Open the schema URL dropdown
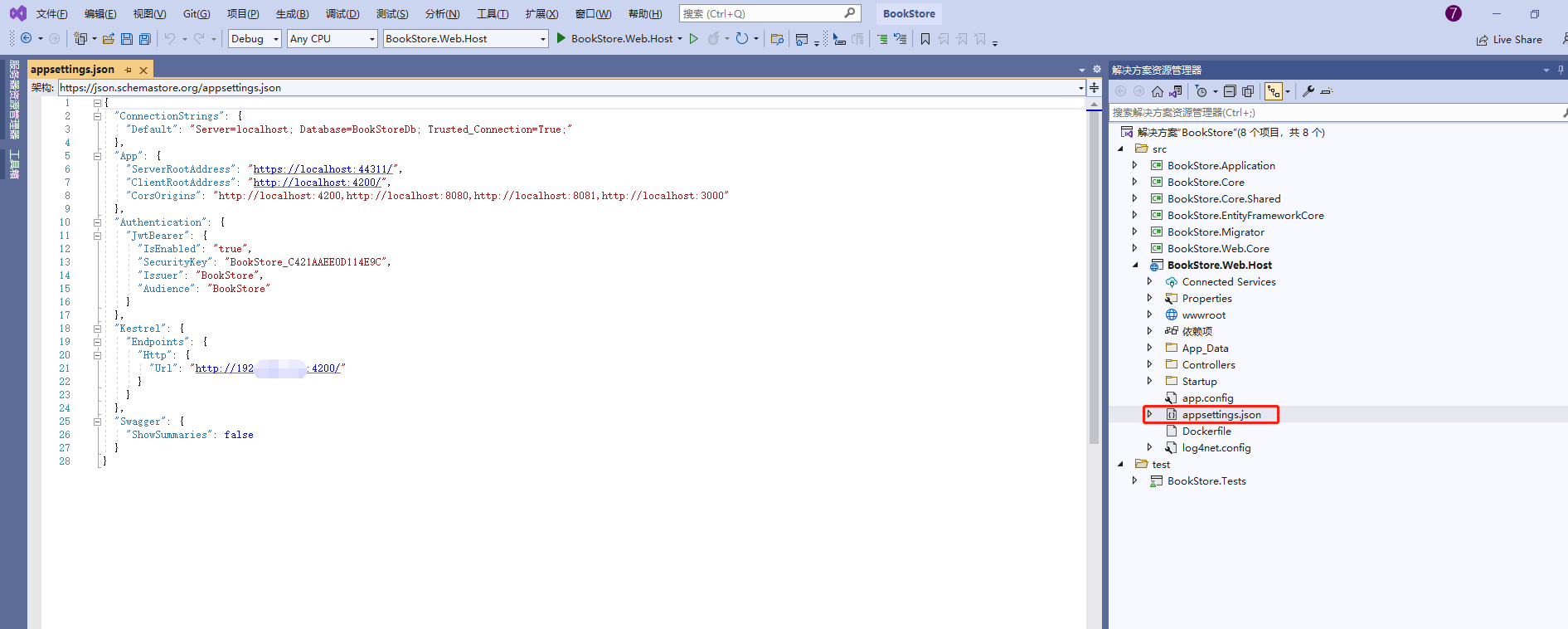This screenshot has height=629, width=1568. (1081, 88)
